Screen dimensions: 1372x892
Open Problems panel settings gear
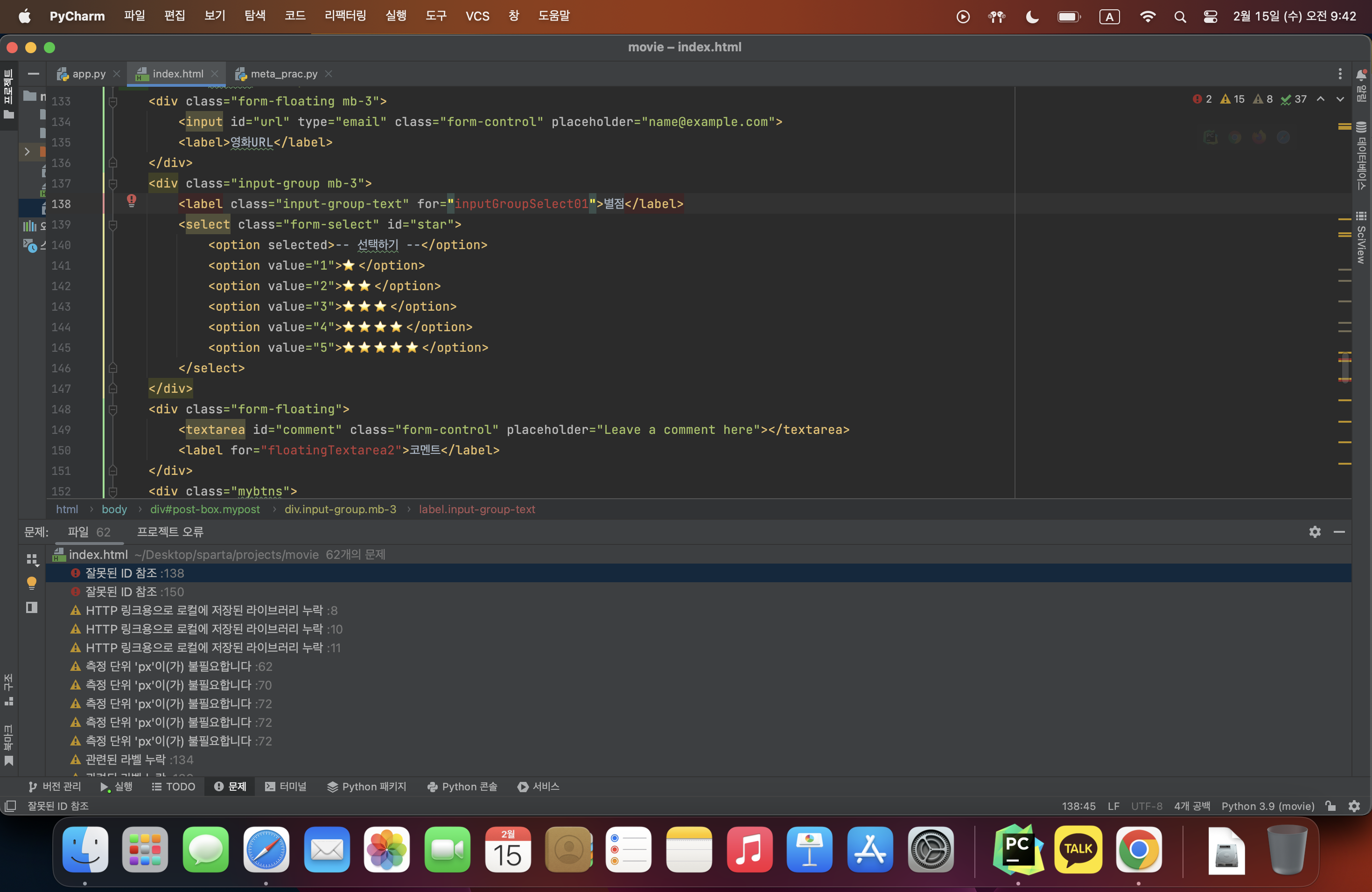point(1314,532)
